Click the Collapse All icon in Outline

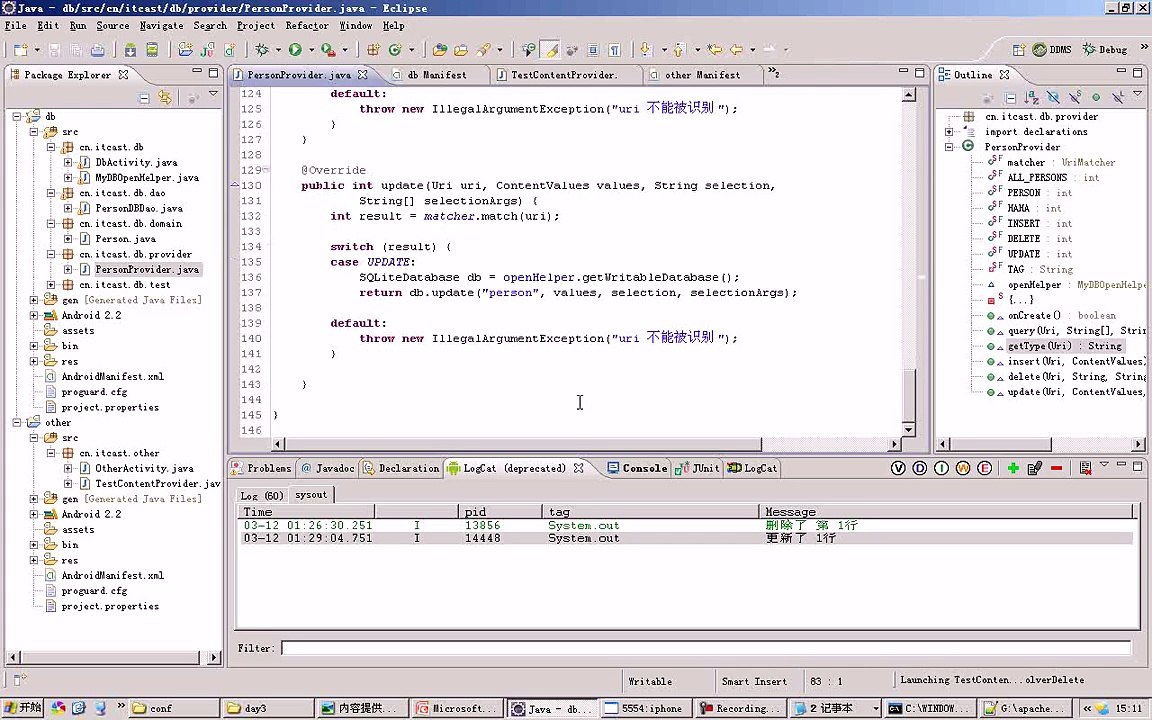pyautogui.click(x=1010, y=98)
